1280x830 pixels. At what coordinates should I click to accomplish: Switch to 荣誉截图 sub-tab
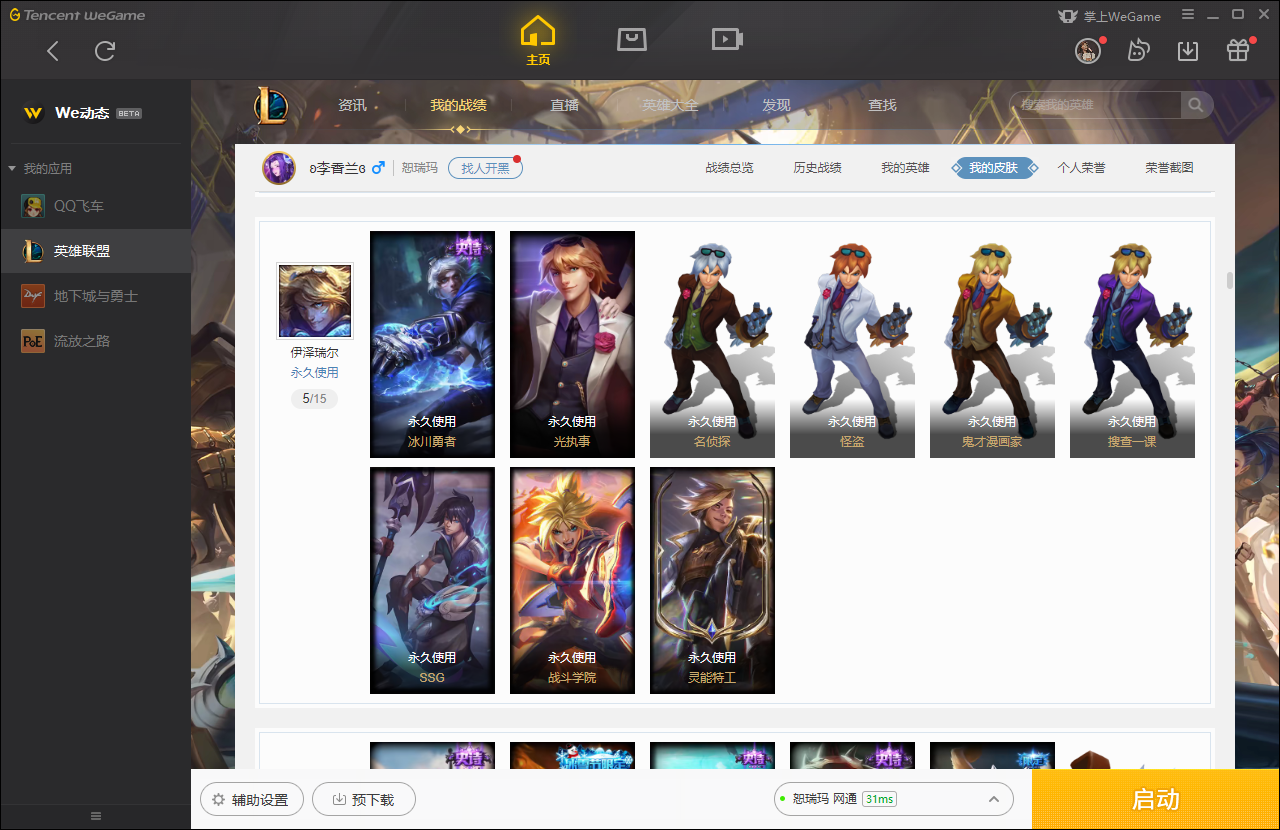point(1169,168)
